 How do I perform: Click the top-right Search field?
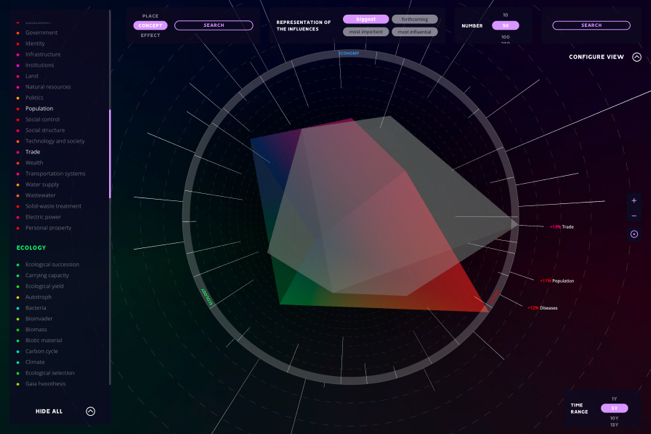[x=591, y=25]
